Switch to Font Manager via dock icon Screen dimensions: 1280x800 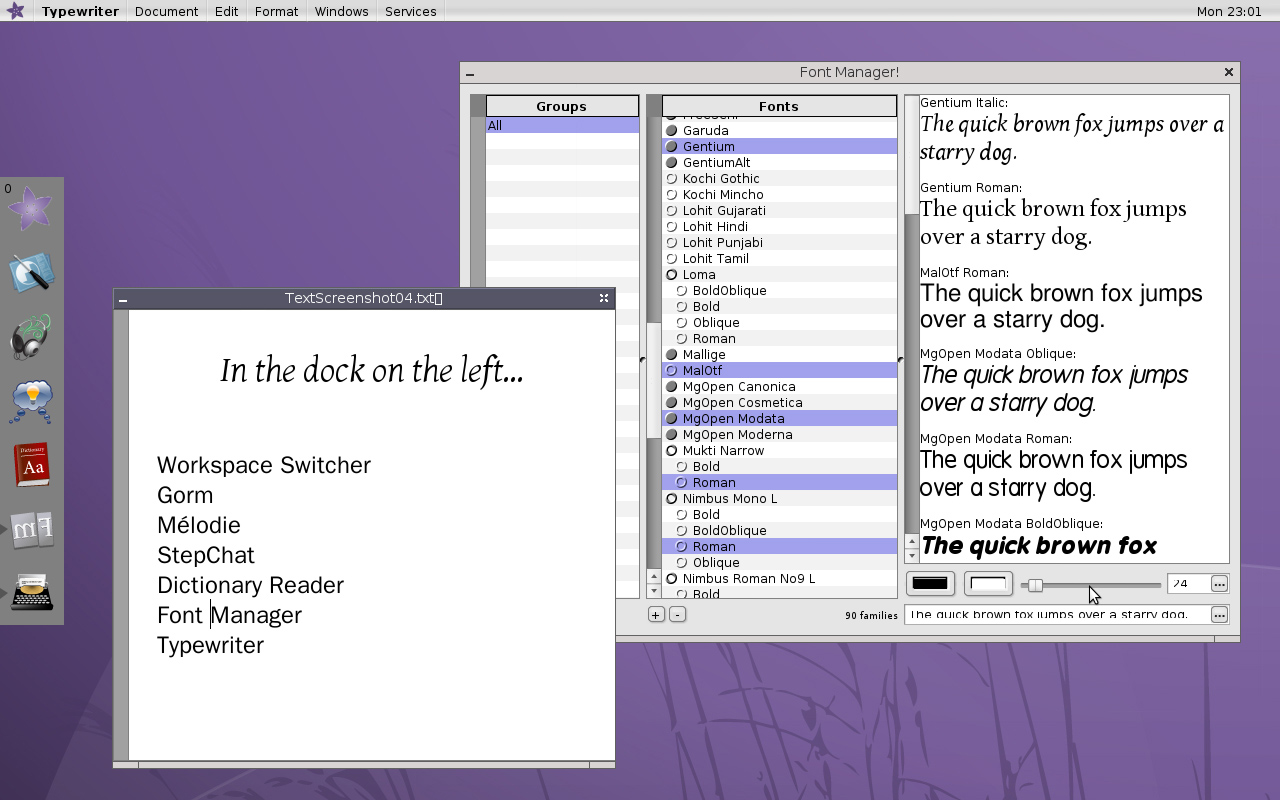point(31,529)
